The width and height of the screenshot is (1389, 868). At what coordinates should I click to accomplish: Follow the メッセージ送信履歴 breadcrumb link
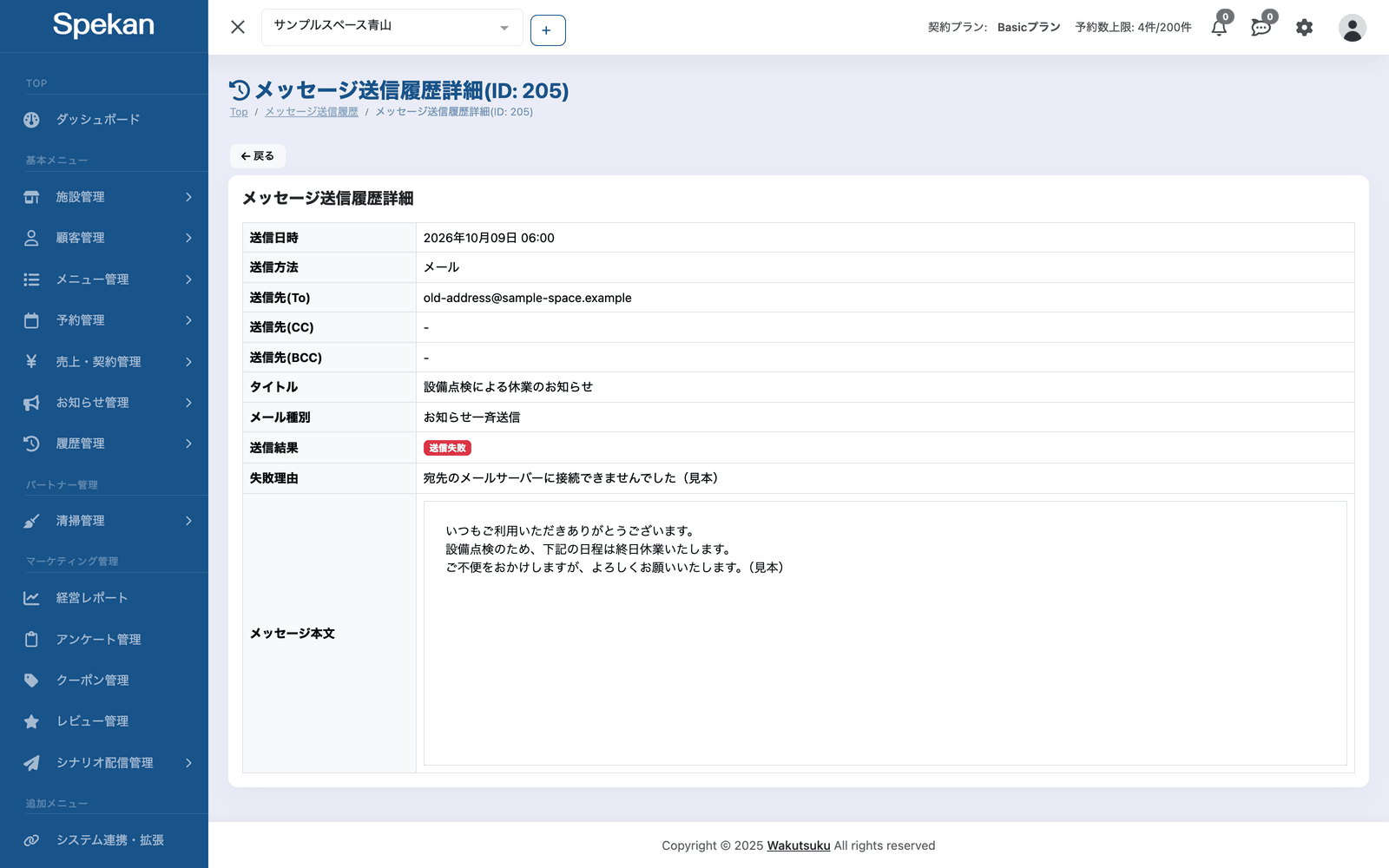pyautogui.click(x=312, y=112)
